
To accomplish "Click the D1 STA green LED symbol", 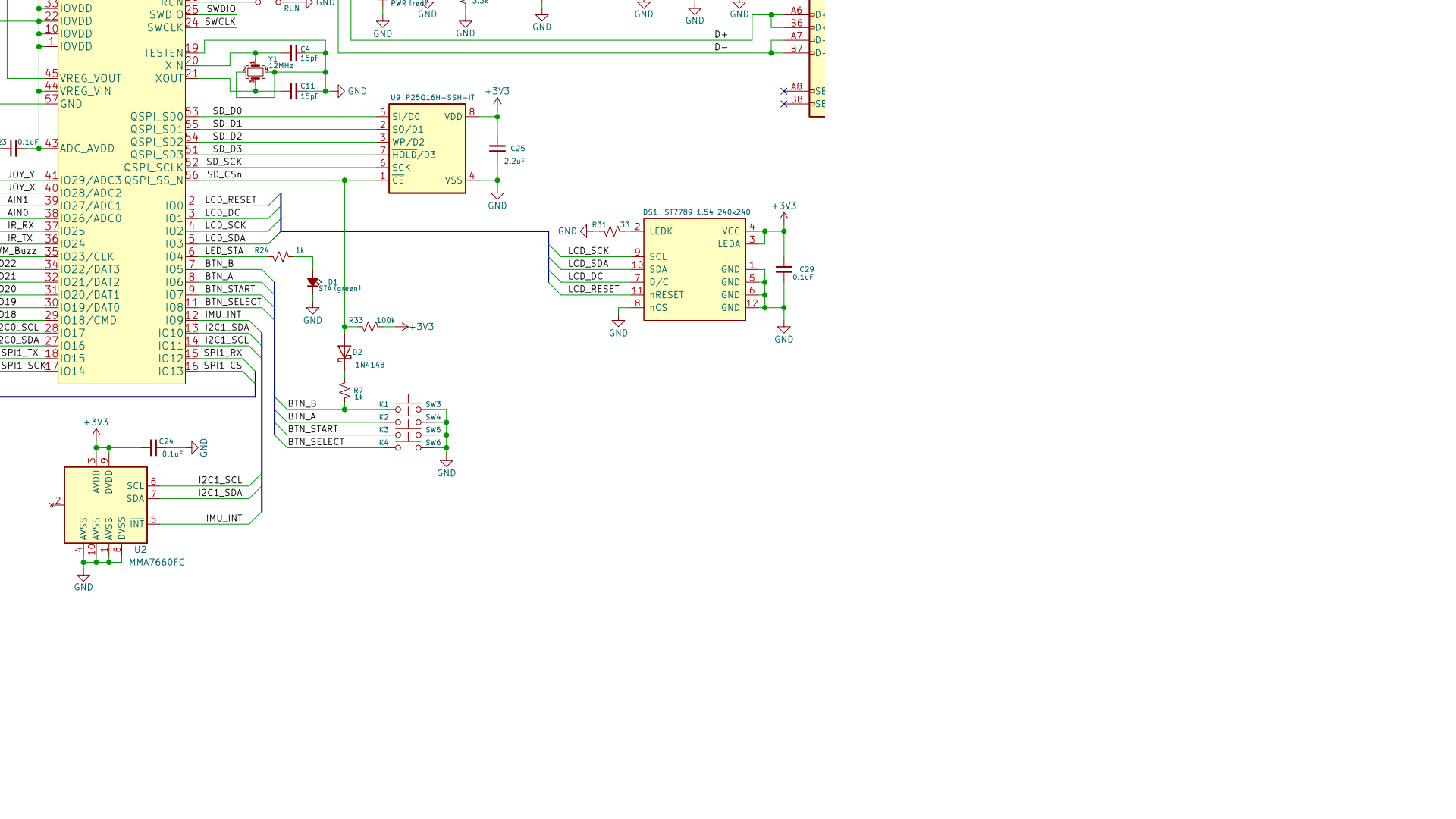I will (312, 282).
